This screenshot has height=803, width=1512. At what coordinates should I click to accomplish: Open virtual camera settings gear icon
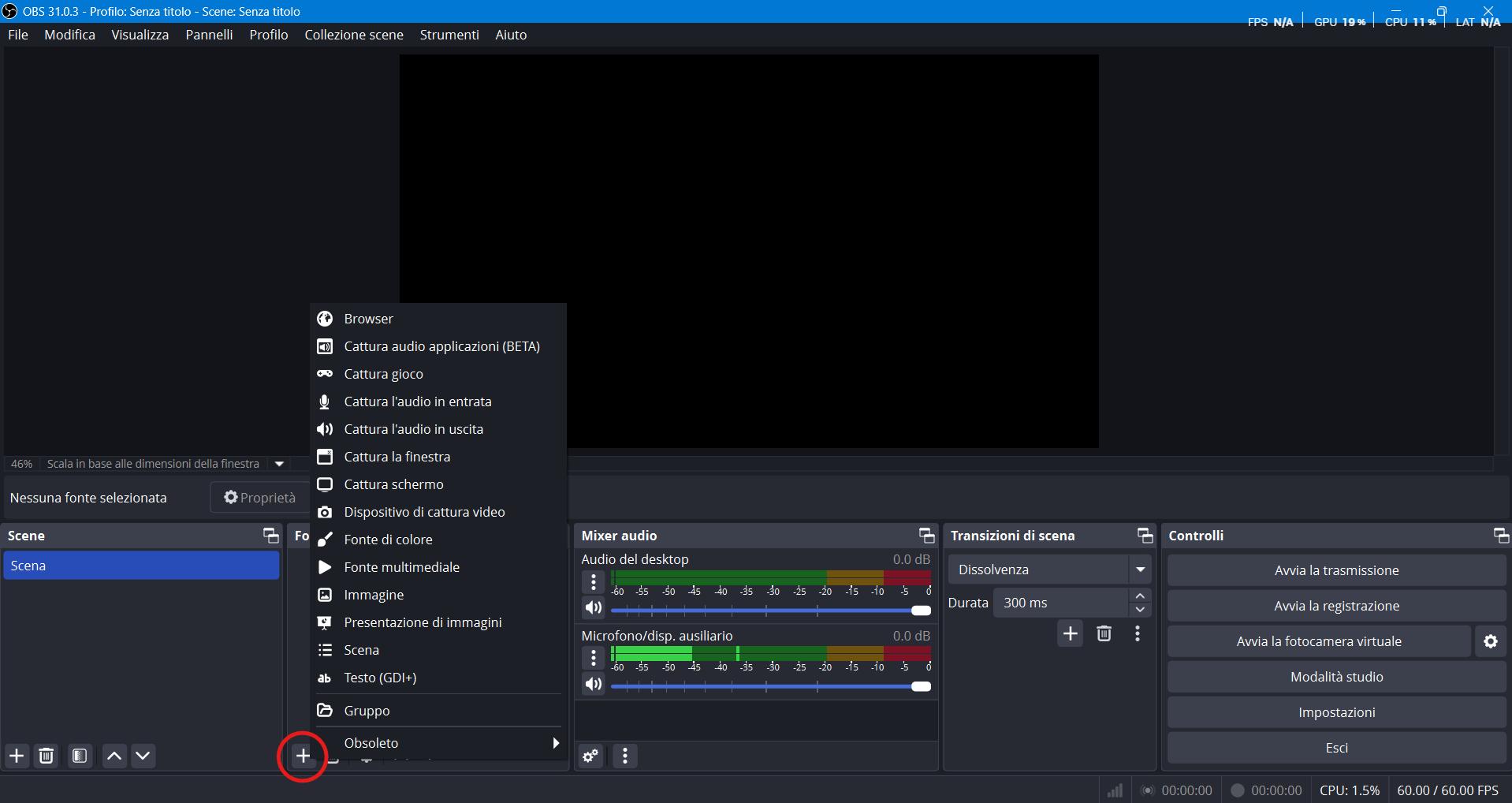[1490, 641]
